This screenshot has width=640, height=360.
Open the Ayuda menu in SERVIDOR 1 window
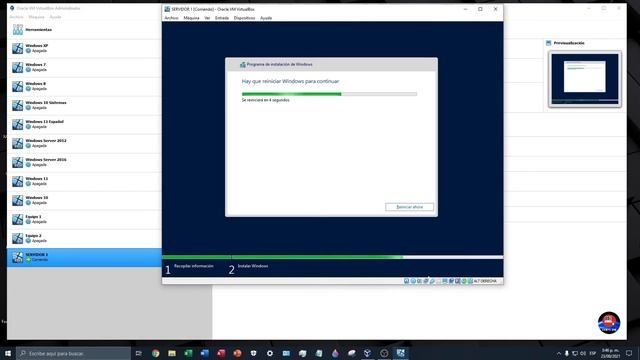[x=266, y=18]
